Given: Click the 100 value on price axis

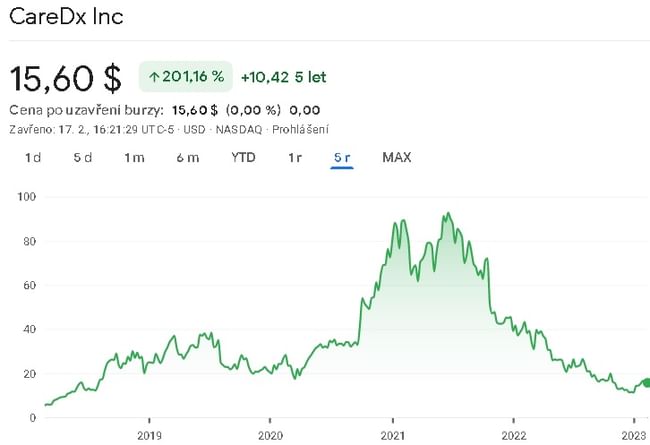Looking at the screenshot, I should (27, 197).
